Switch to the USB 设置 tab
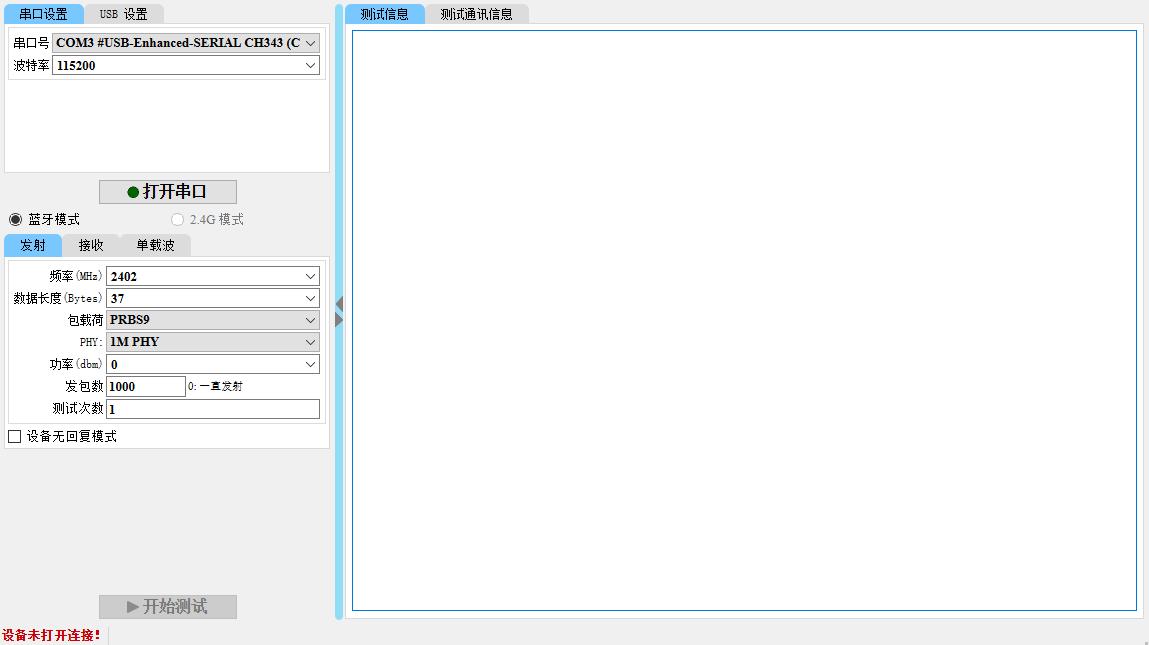This screenshot has height=645, width=1149. pos(123,14)
